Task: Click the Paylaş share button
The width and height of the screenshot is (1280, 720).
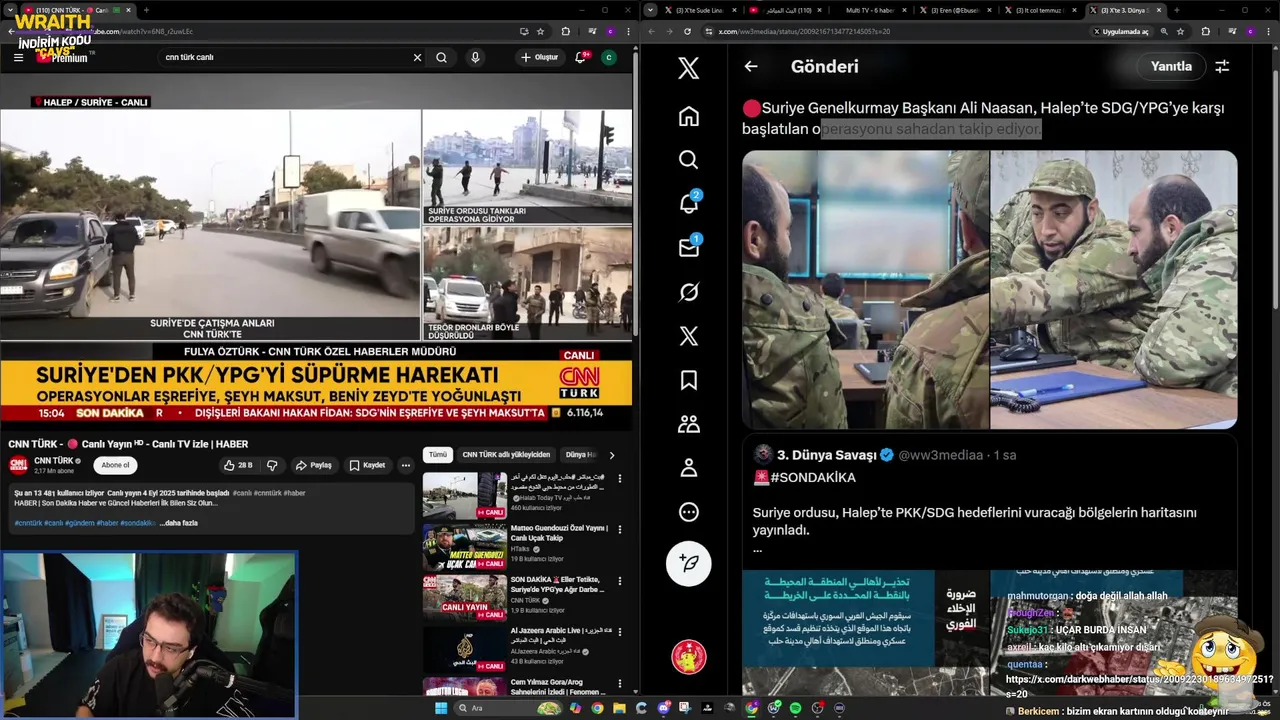Action: pyautogui.click(x=313, y=465)
